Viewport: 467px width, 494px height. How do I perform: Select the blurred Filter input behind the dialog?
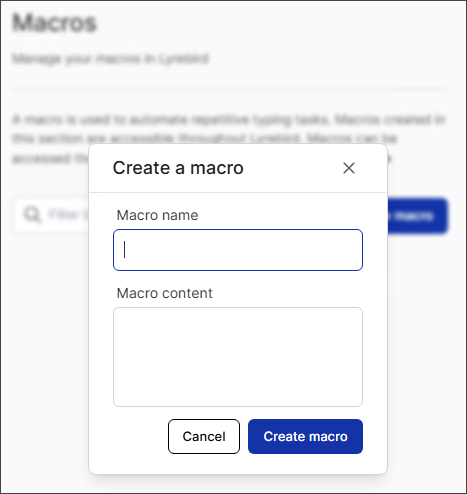coord(52,215)
